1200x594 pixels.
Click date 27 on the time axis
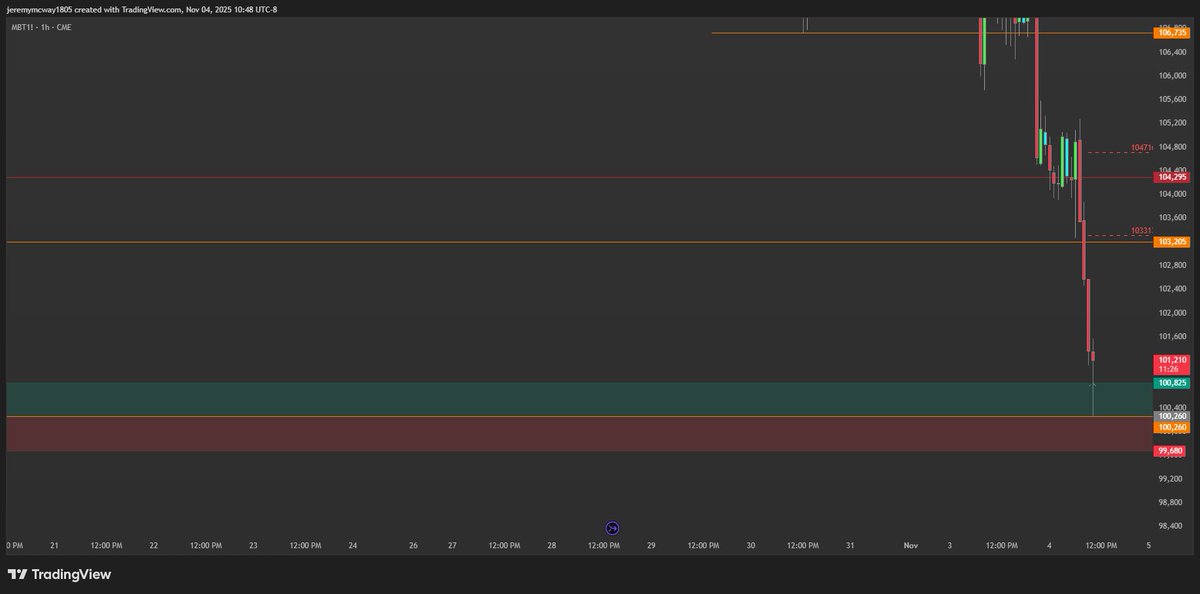(x=452, y=546)
